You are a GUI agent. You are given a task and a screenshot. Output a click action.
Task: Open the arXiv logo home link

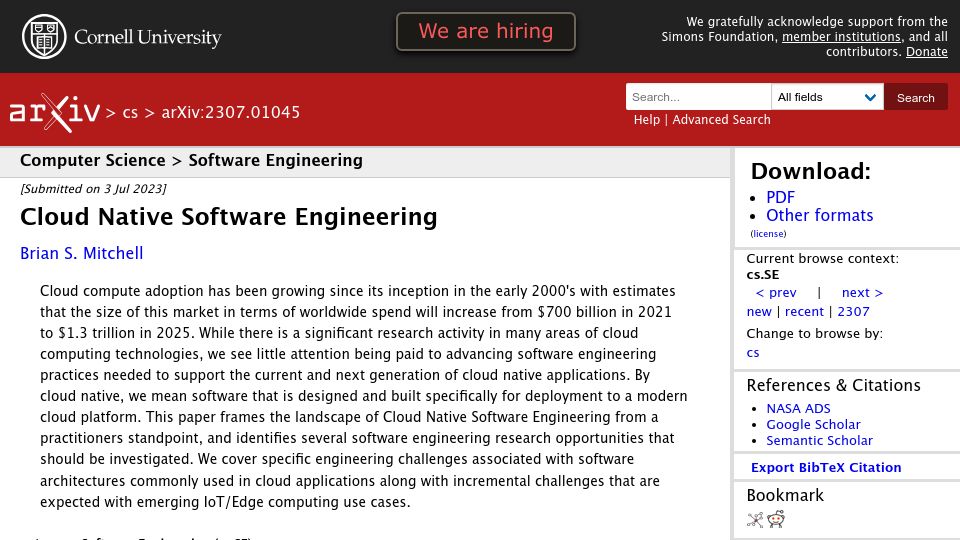click(54, 113)
